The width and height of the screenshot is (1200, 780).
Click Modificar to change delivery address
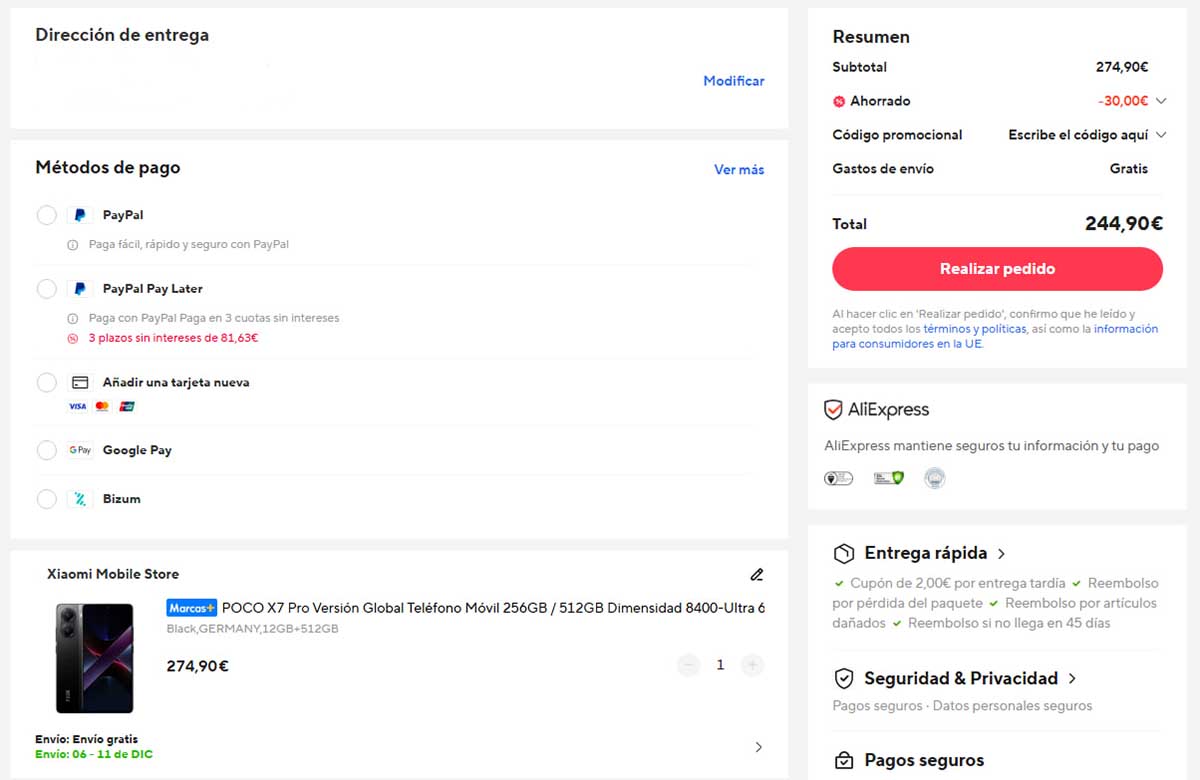(733, 80)
